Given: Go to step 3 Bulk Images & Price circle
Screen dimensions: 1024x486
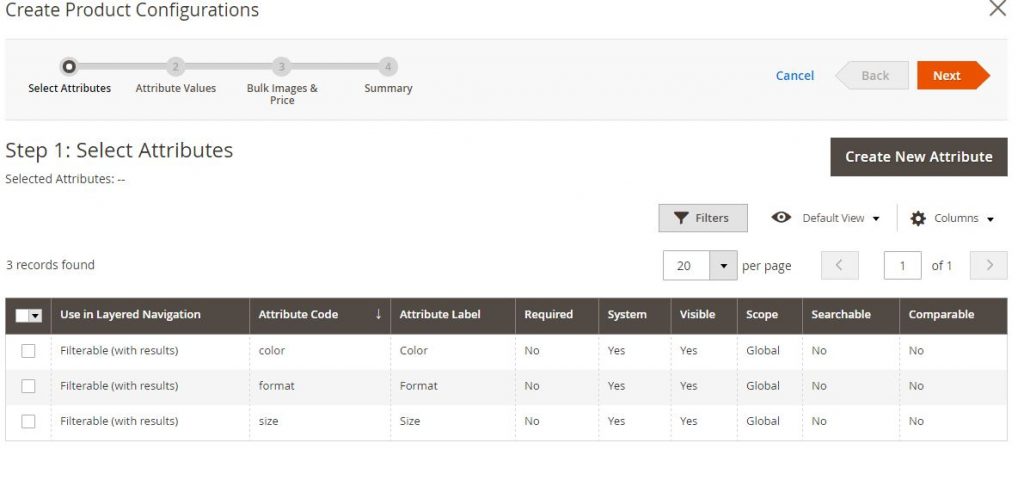Looking at the screenshot, I should click(x=281, y=67).
